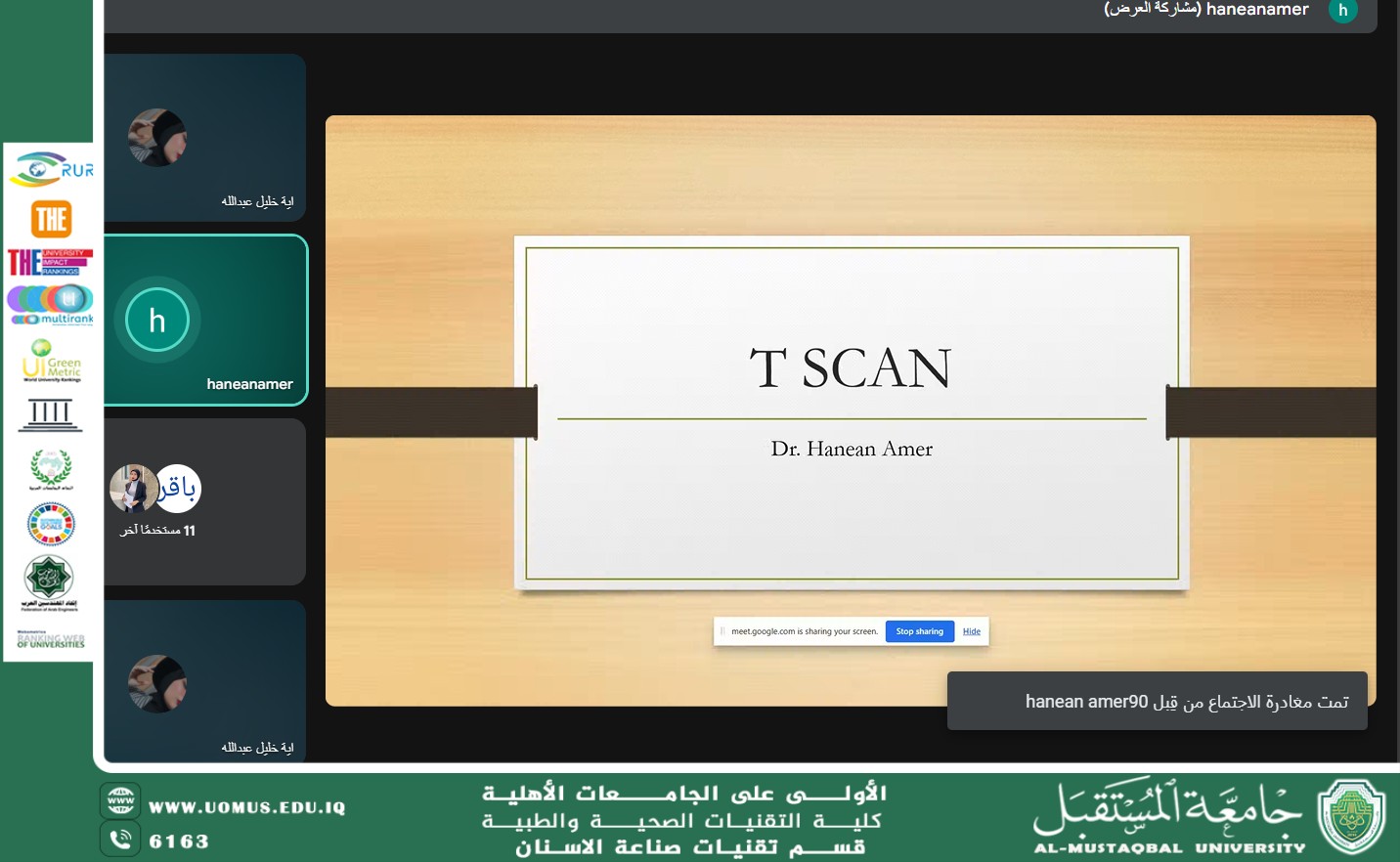Click the RUR ranking logo

coord(51,169)
